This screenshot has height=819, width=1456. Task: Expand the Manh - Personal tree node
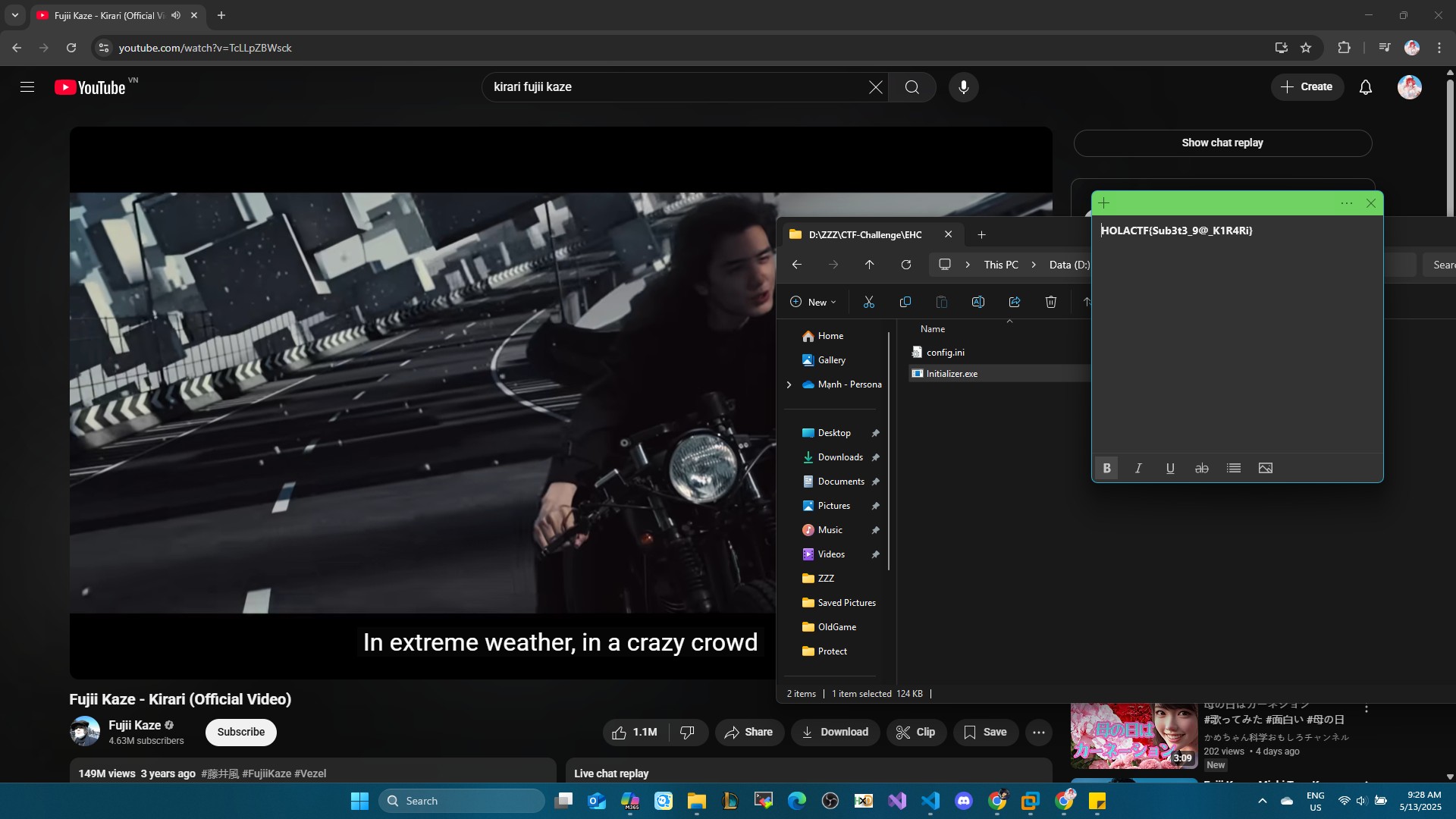(x=789, y=384)
